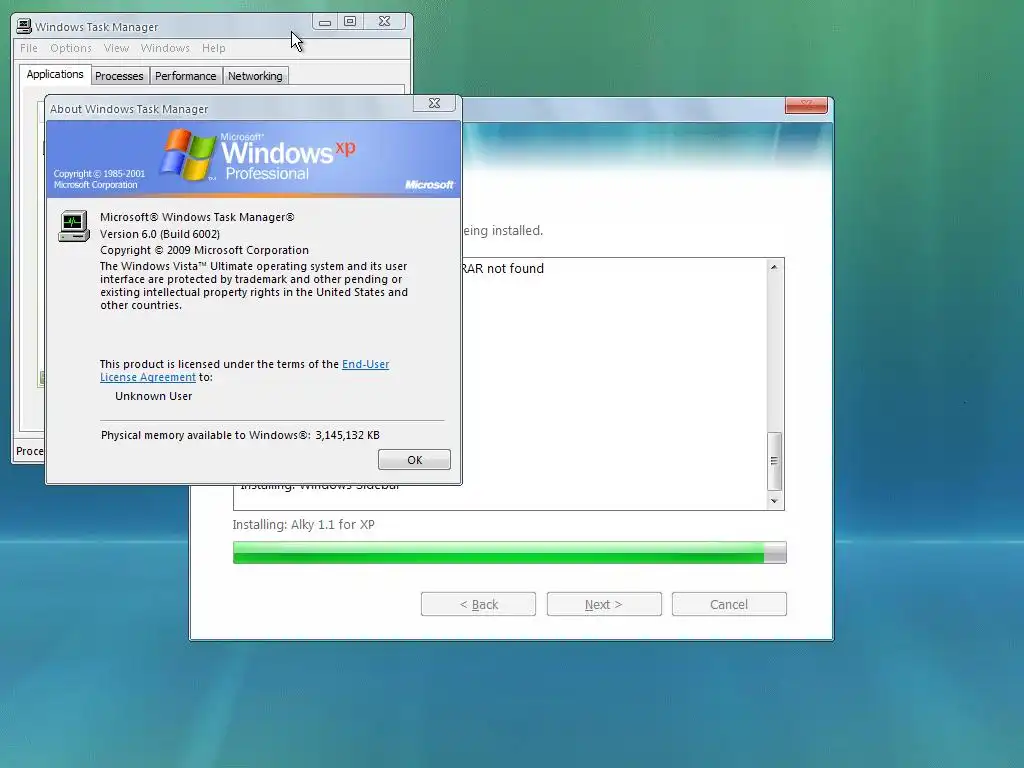Maximize the Windows Task Manager window

pos(350,22)
